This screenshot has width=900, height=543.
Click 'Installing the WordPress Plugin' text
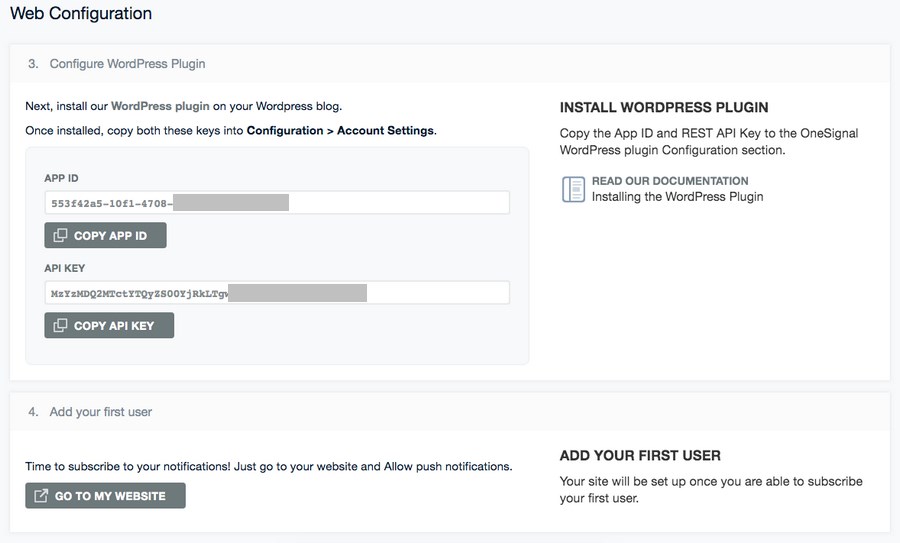point(677,197)
